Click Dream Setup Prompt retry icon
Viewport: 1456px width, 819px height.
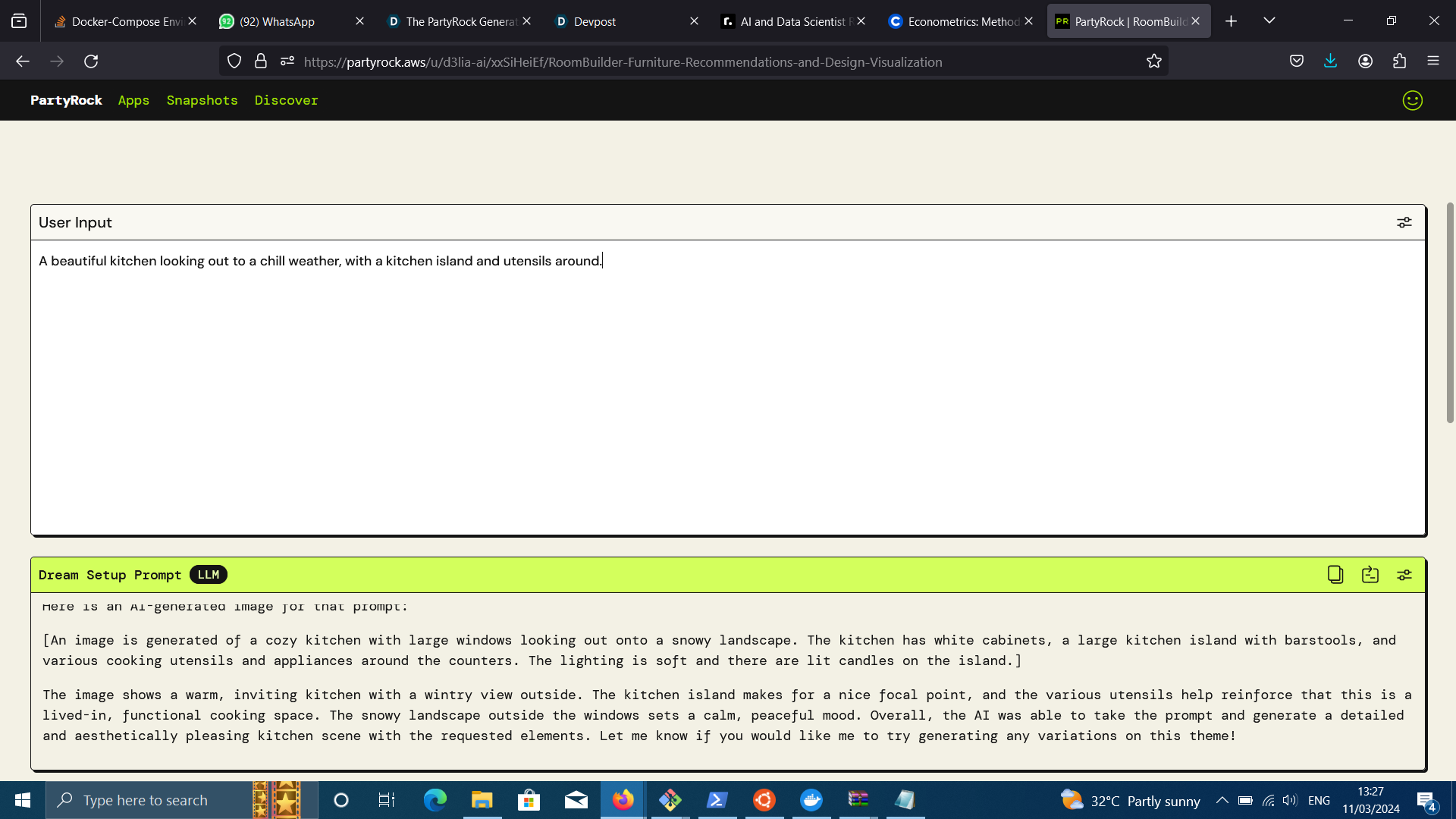tap(1370, 575)
